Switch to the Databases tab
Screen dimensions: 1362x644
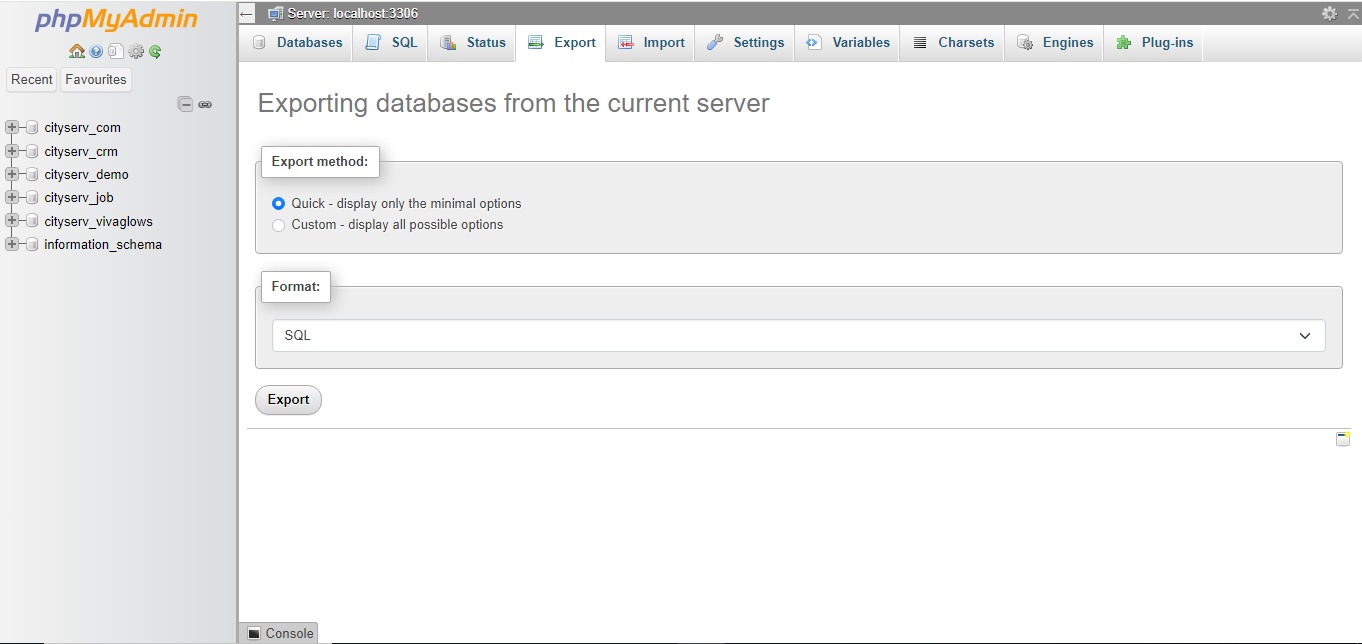[x=297, y=43]
